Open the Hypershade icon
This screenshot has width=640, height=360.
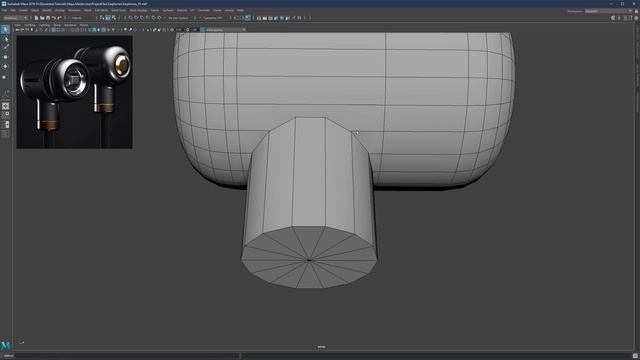(282, 18)
